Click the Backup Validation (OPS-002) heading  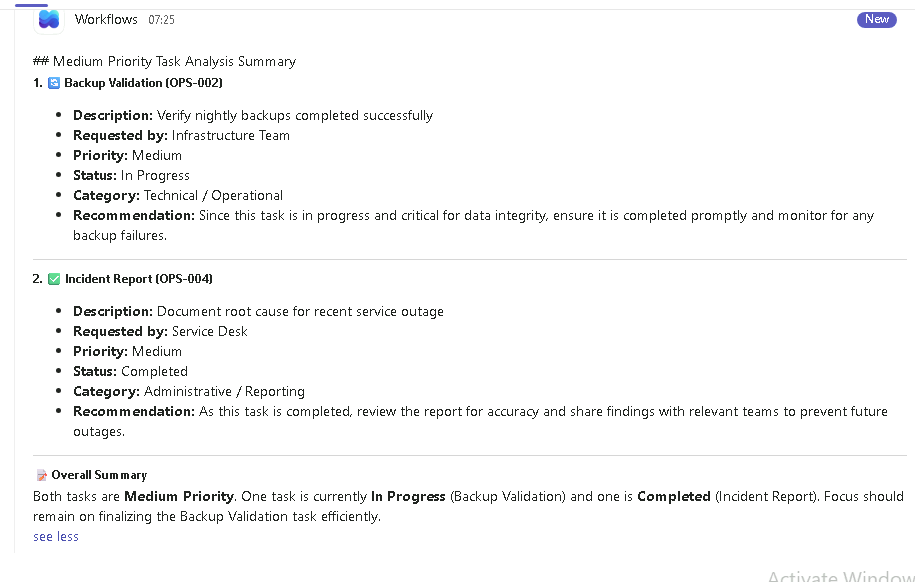144,83
